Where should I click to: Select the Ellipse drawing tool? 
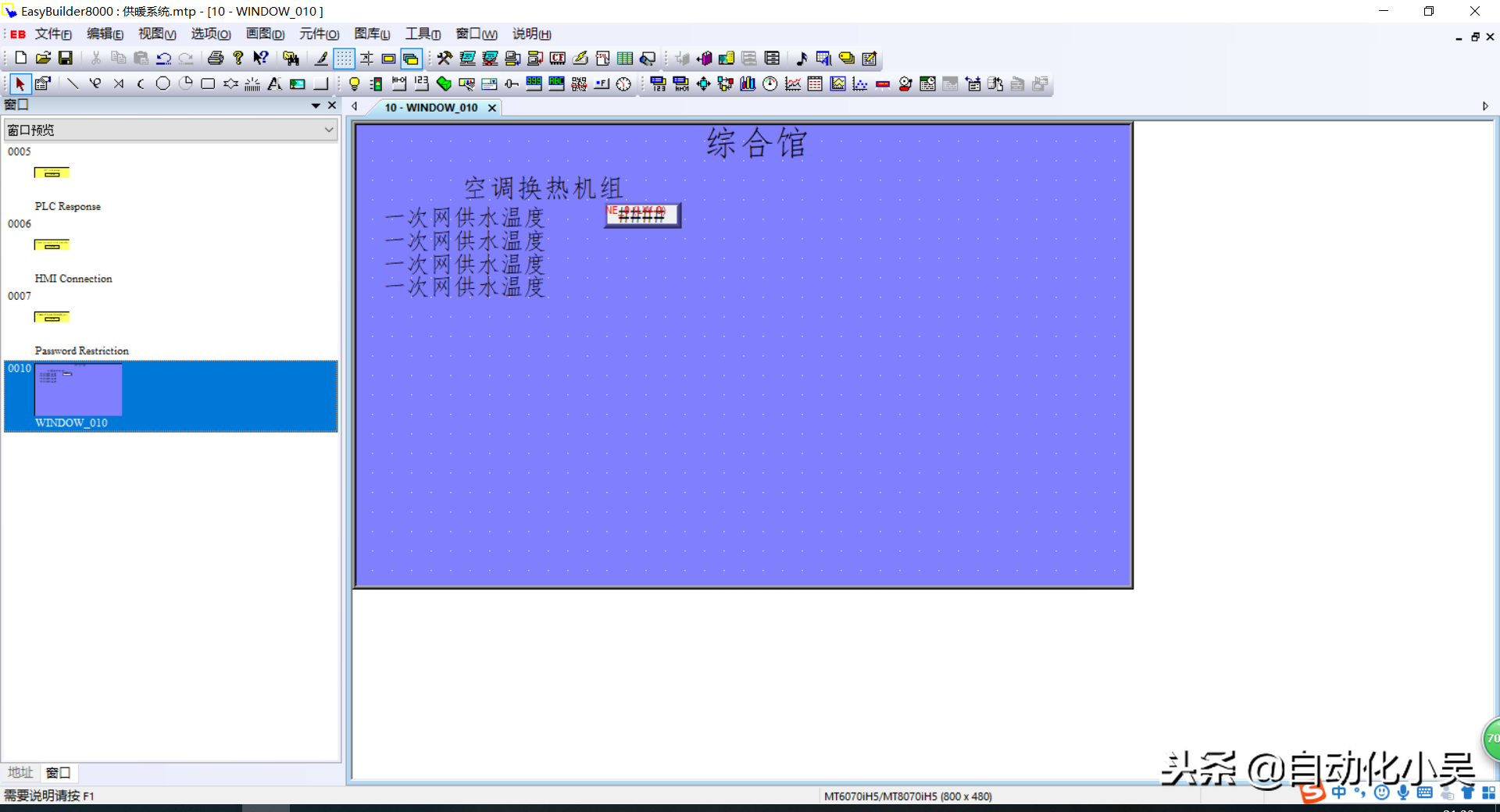(162, 84)
